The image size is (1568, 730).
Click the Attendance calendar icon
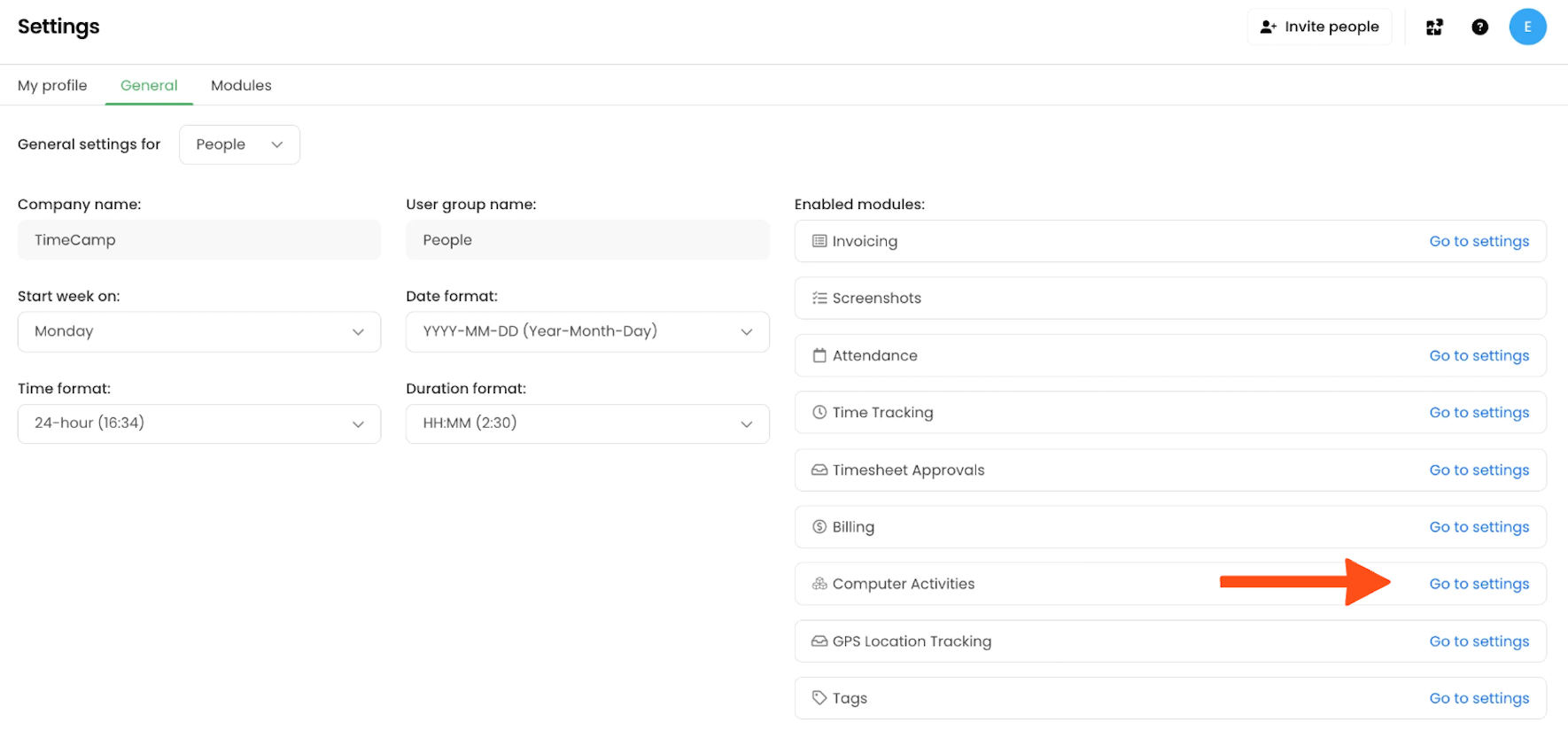pos(819,355)
